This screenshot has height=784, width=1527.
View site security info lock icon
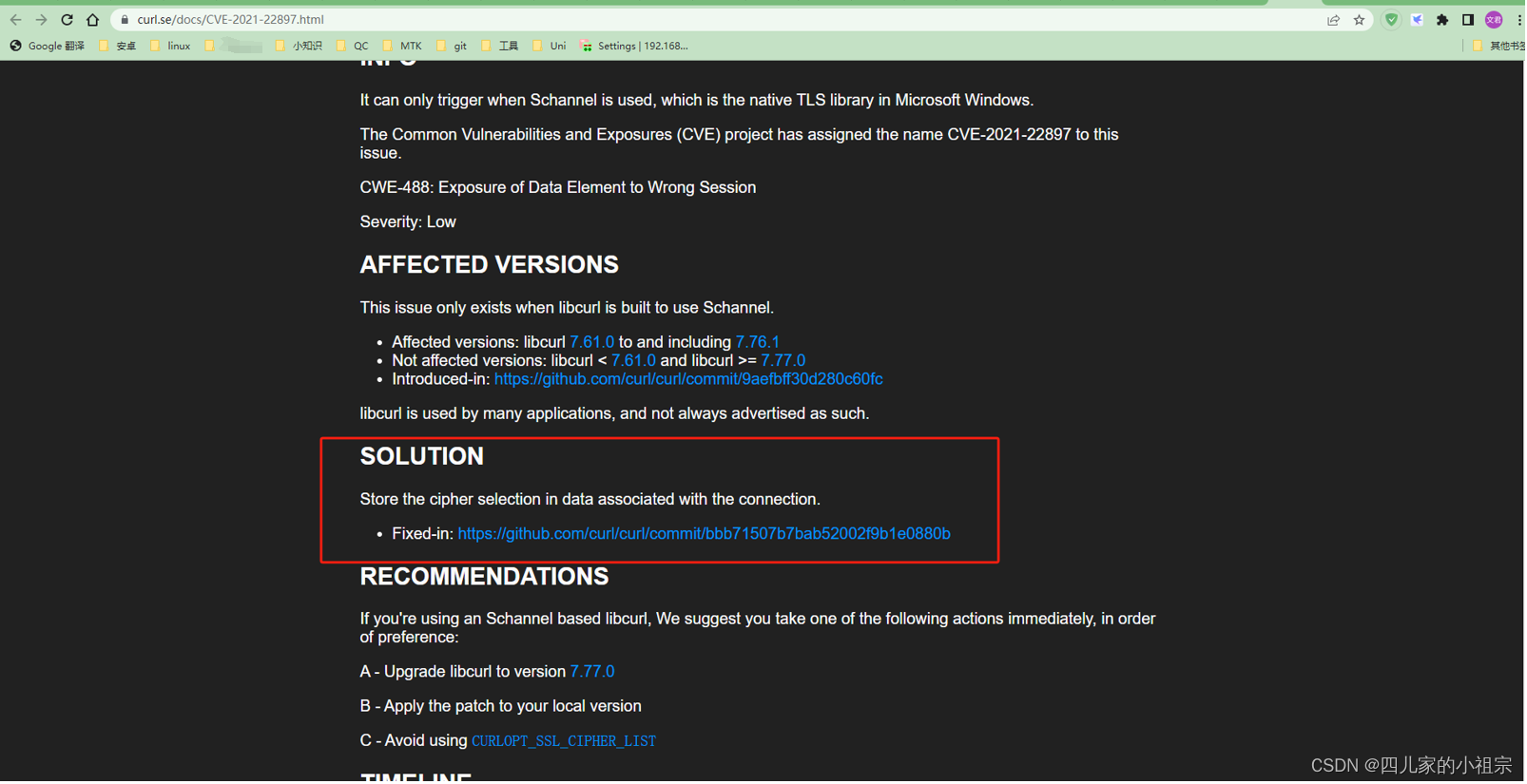125,19
